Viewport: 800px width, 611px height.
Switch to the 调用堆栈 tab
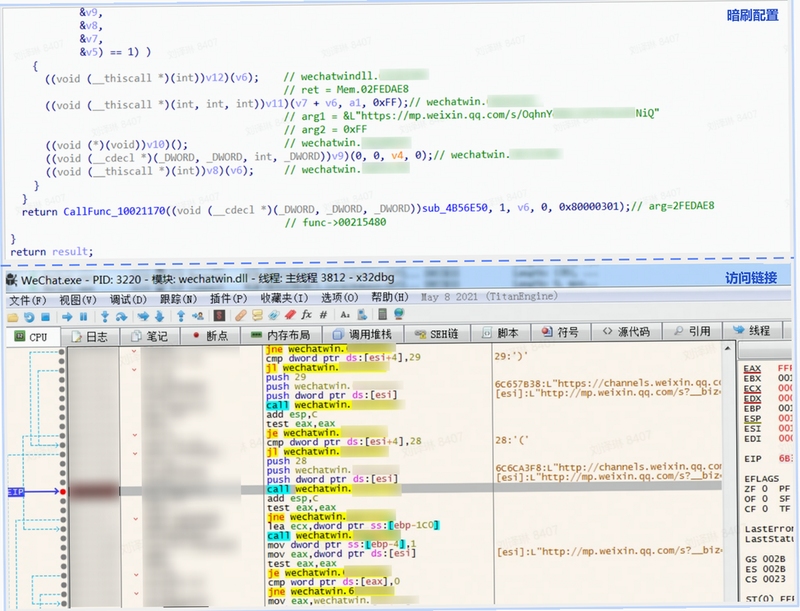(x=362, y=335)
